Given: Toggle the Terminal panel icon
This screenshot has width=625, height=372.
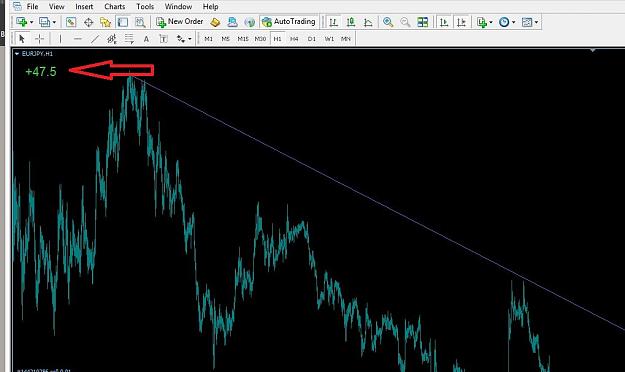Looking at the screenshot, I should click(x=123, y=22).
